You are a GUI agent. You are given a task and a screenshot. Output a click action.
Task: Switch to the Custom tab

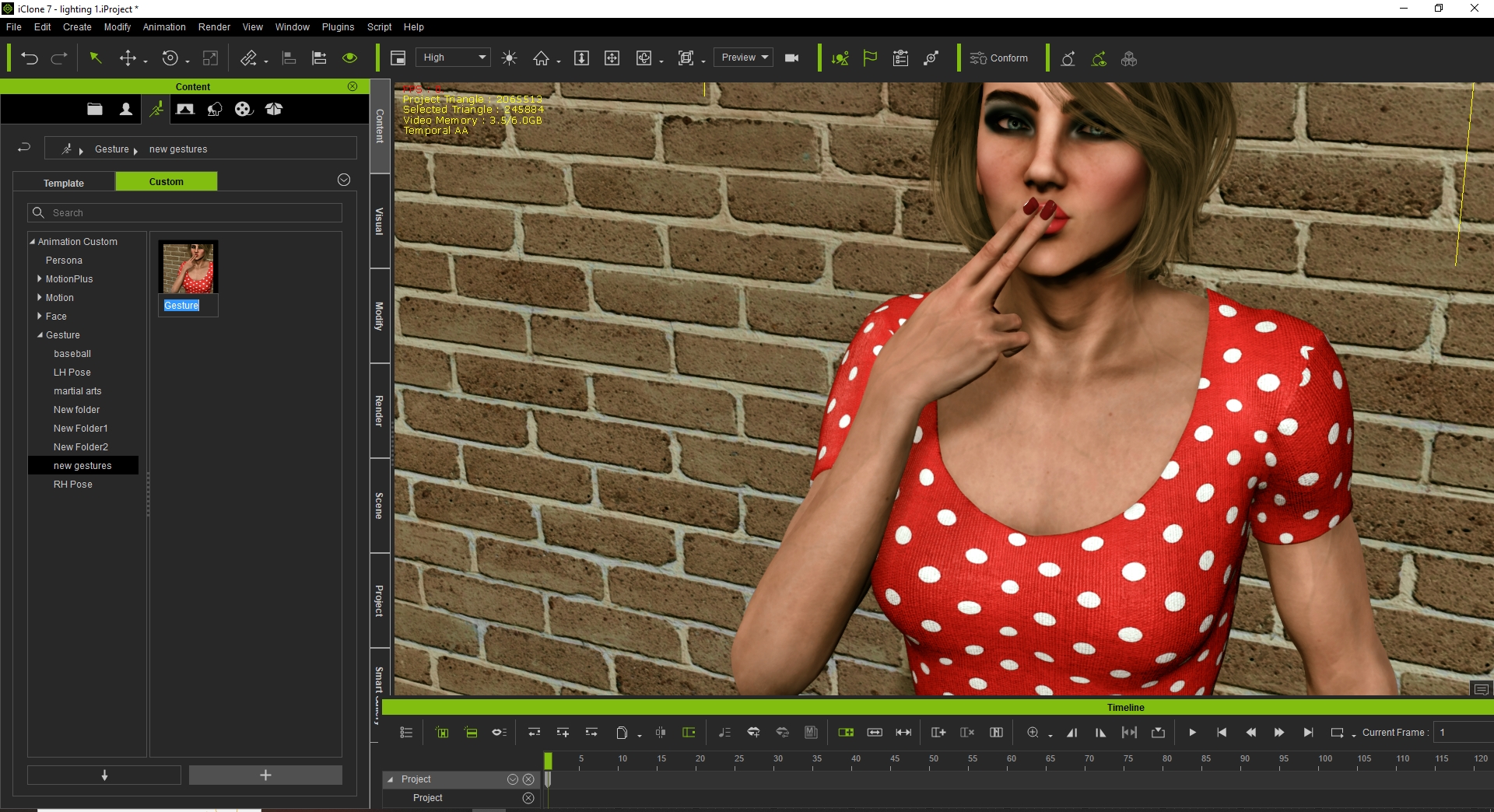[167, 182]
